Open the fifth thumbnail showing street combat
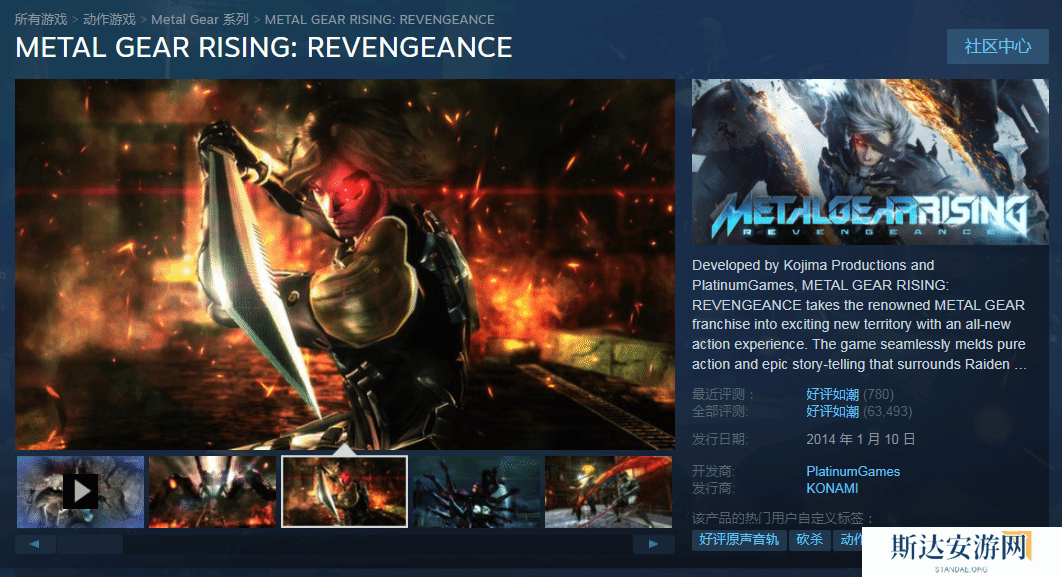The height and width of the screenshot is (577, 1062). pyautogui.click(x=608, y=491)
